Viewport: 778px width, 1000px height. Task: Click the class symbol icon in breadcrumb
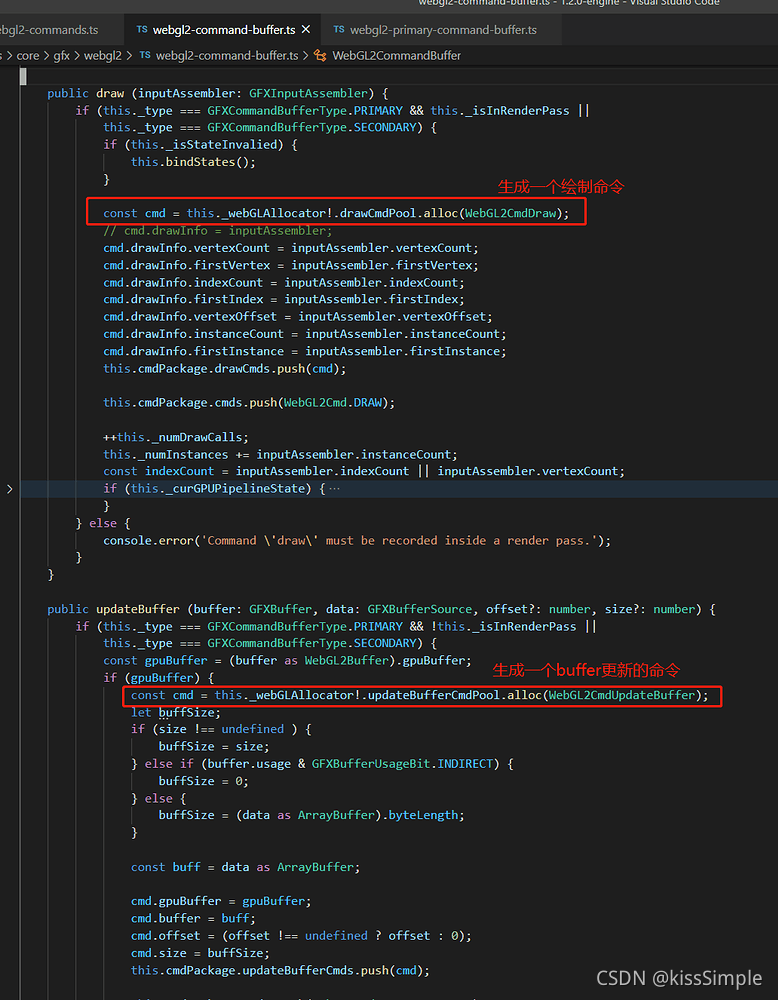(321, 55)
